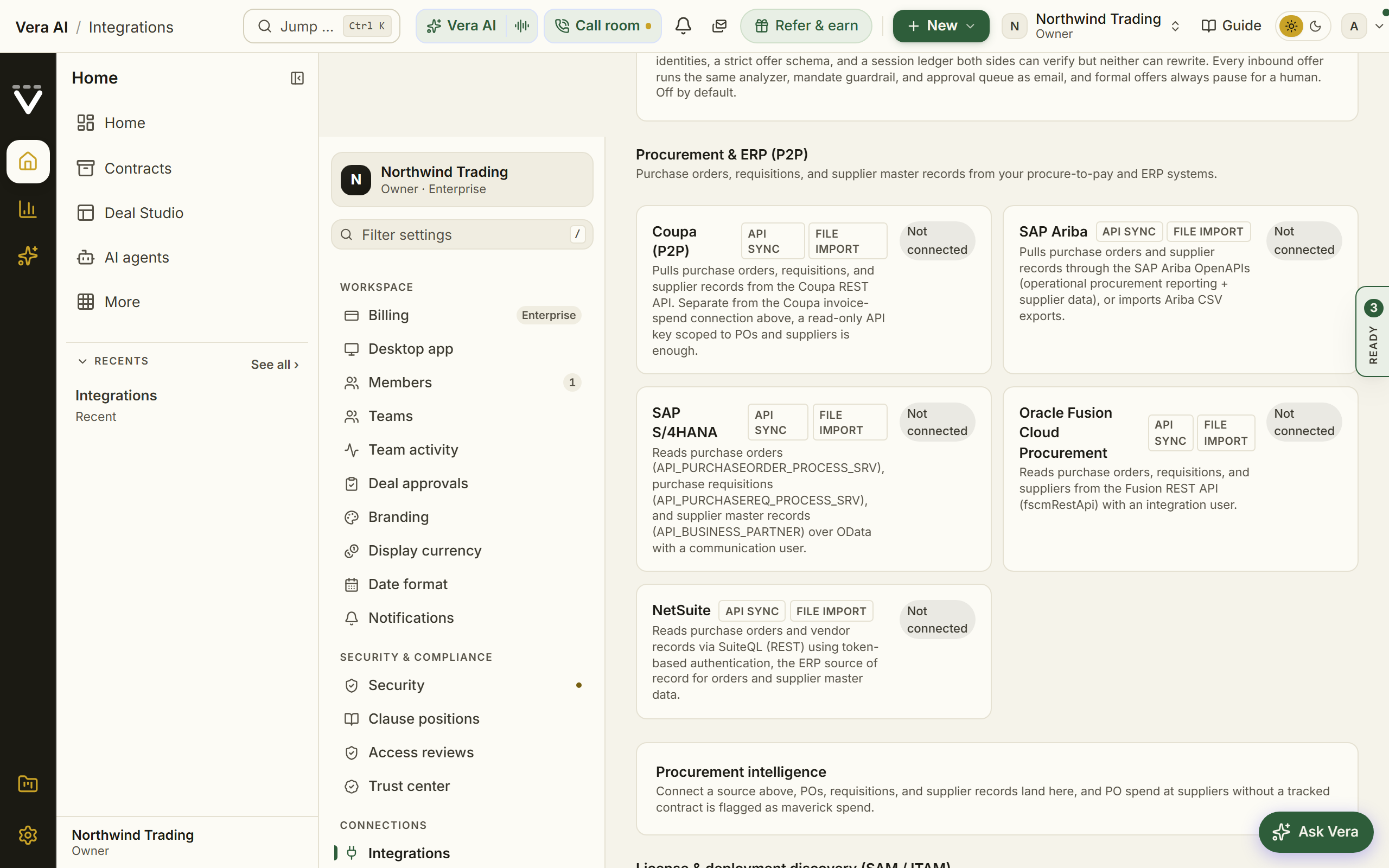The width and height of the screenshot is (1389, 868).
Task: Open the settings gear in the left rail
Action: coord(28,835)
